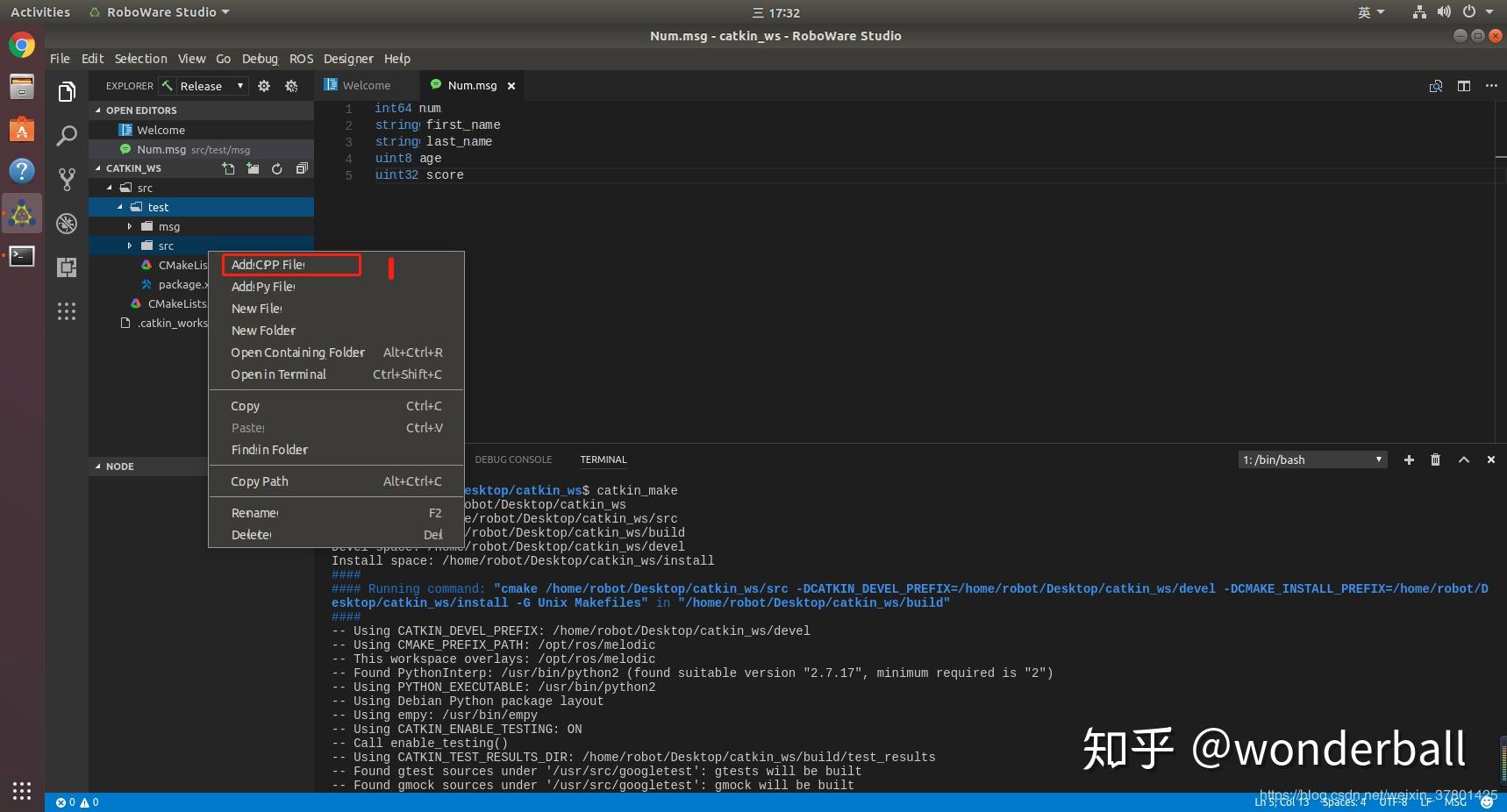1507x812 pixels.
Task: Click the split editor icon
Action: point(1463,86)
